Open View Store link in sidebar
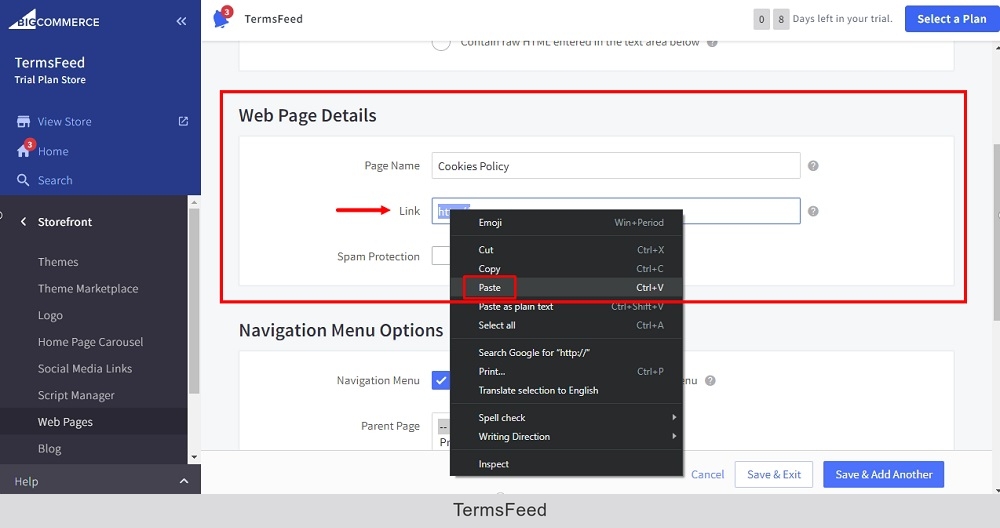 pyautogui.click(x=64, y=121)
